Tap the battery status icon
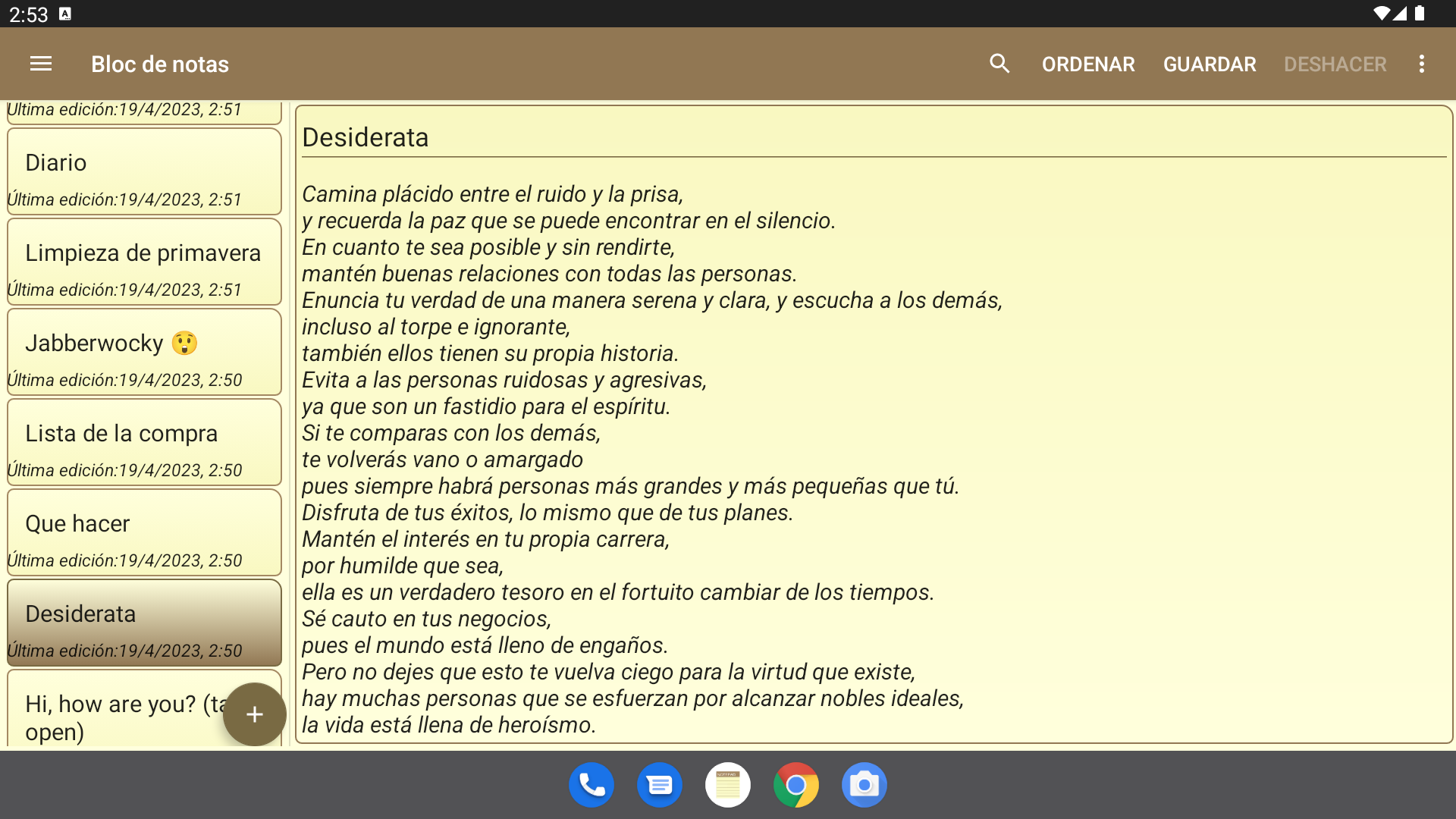 point(1420,14)
